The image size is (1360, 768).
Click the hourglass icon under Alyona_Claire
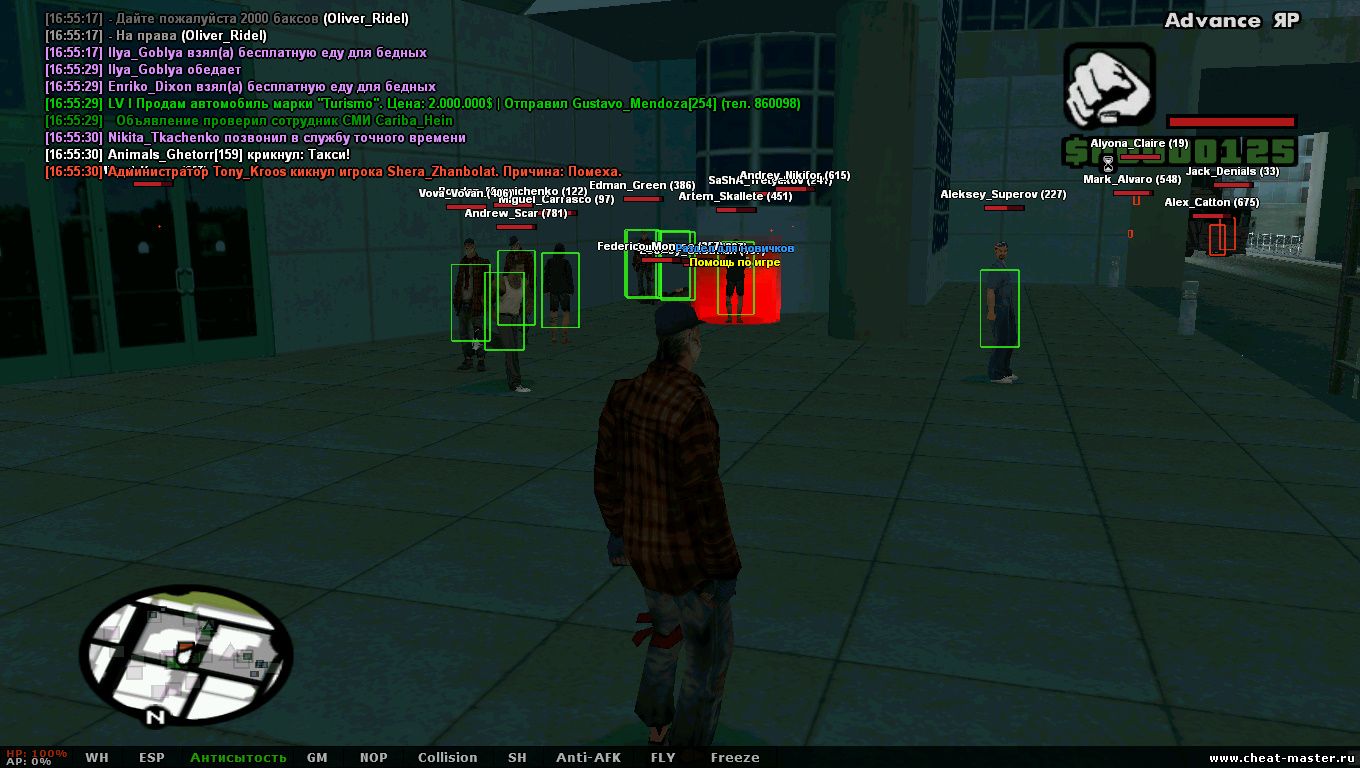[1108, 165]
